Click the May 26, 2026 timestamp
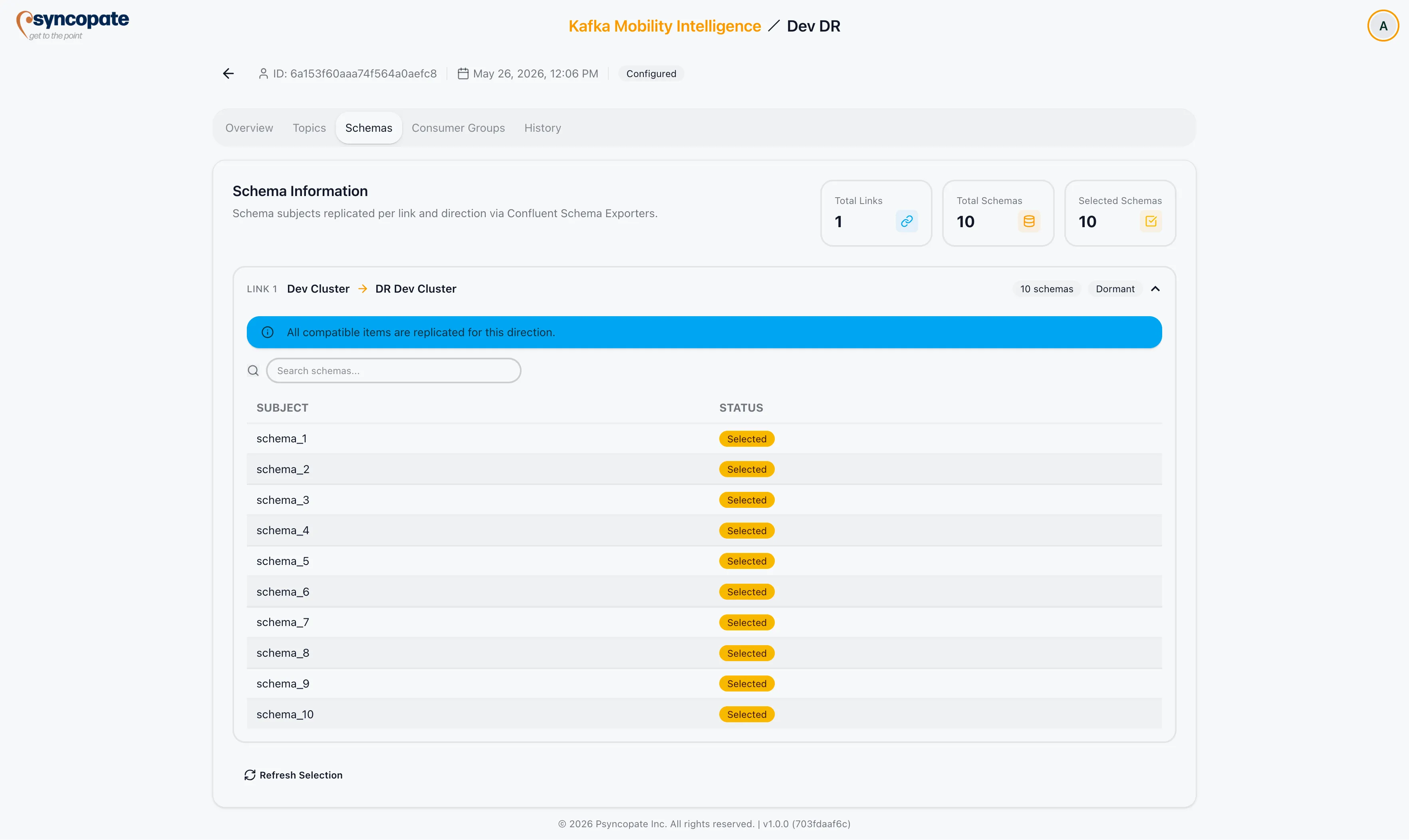The image size is (1409, 840). 536,73
